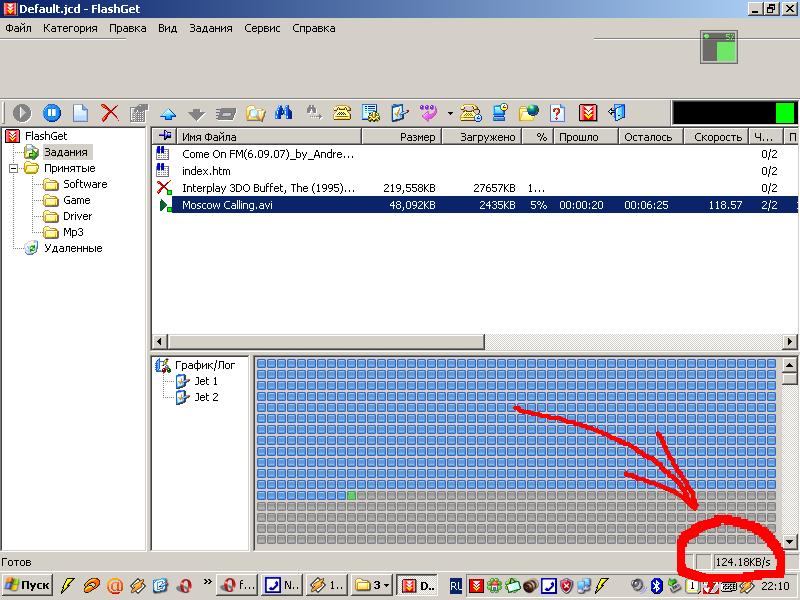Click the telephone with clock toolbar icon
The image size is (800, 600).
(x=470, y=113)
